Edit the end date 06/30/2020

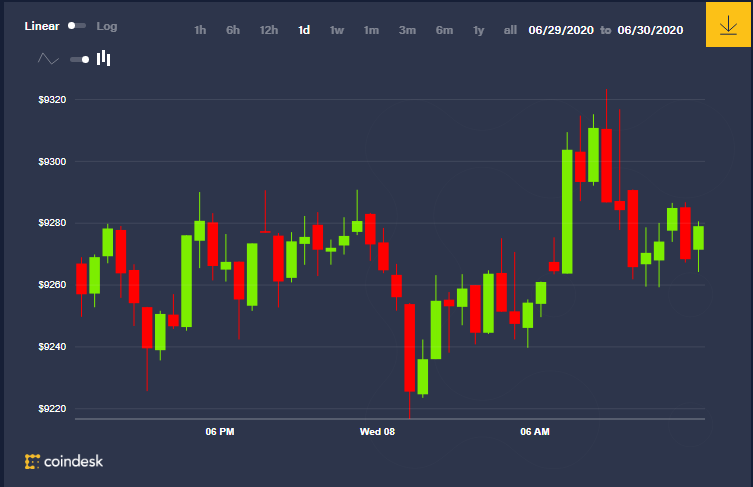(650, 30)
